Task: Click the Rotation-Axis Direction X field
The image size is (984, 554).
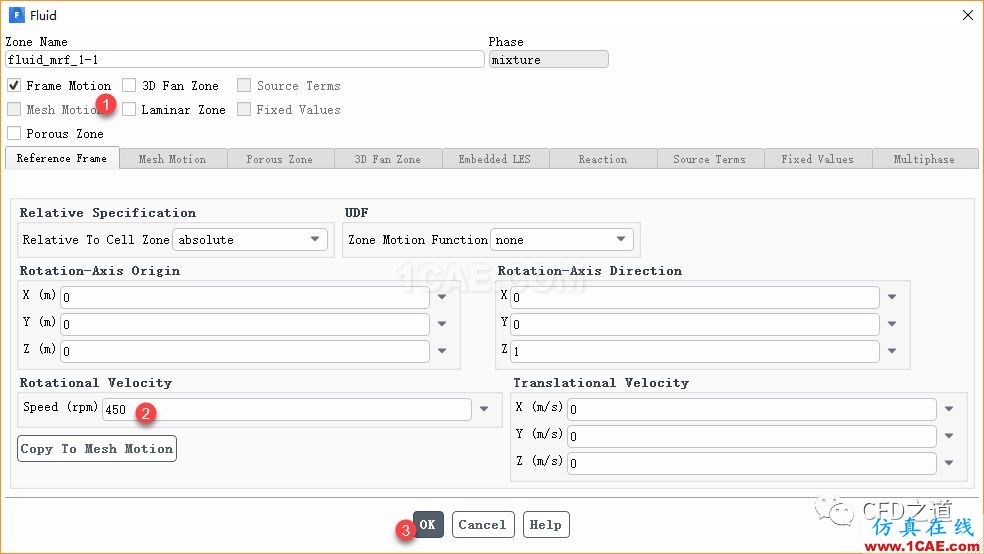Action: [695, 297]
